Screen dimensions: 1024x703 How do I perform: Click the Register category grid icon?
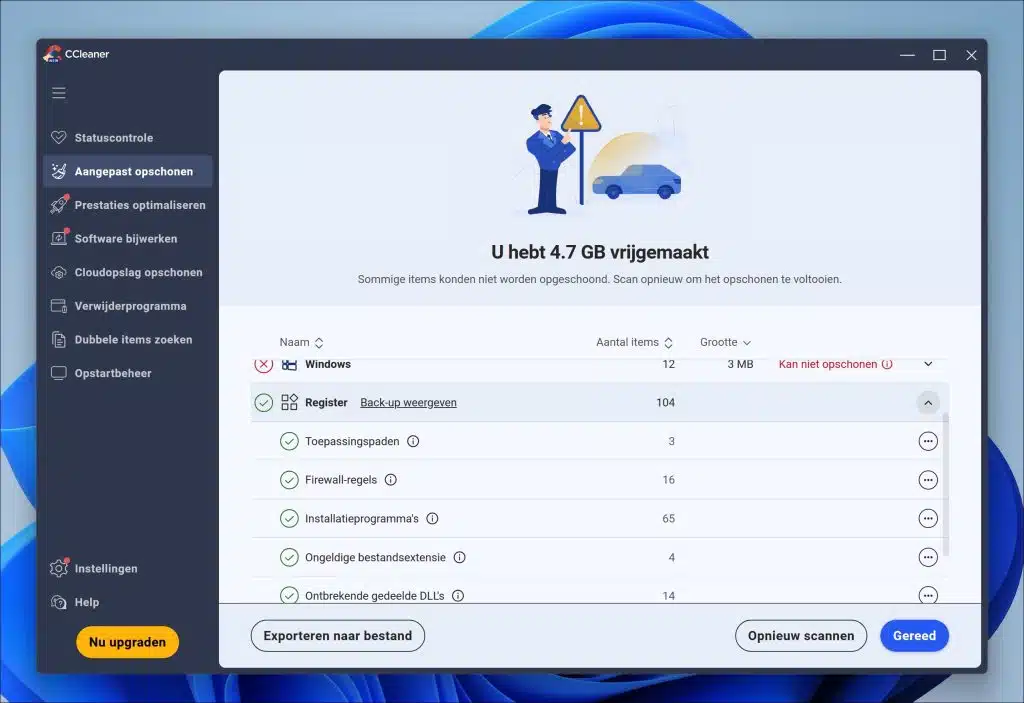point(289,402)
